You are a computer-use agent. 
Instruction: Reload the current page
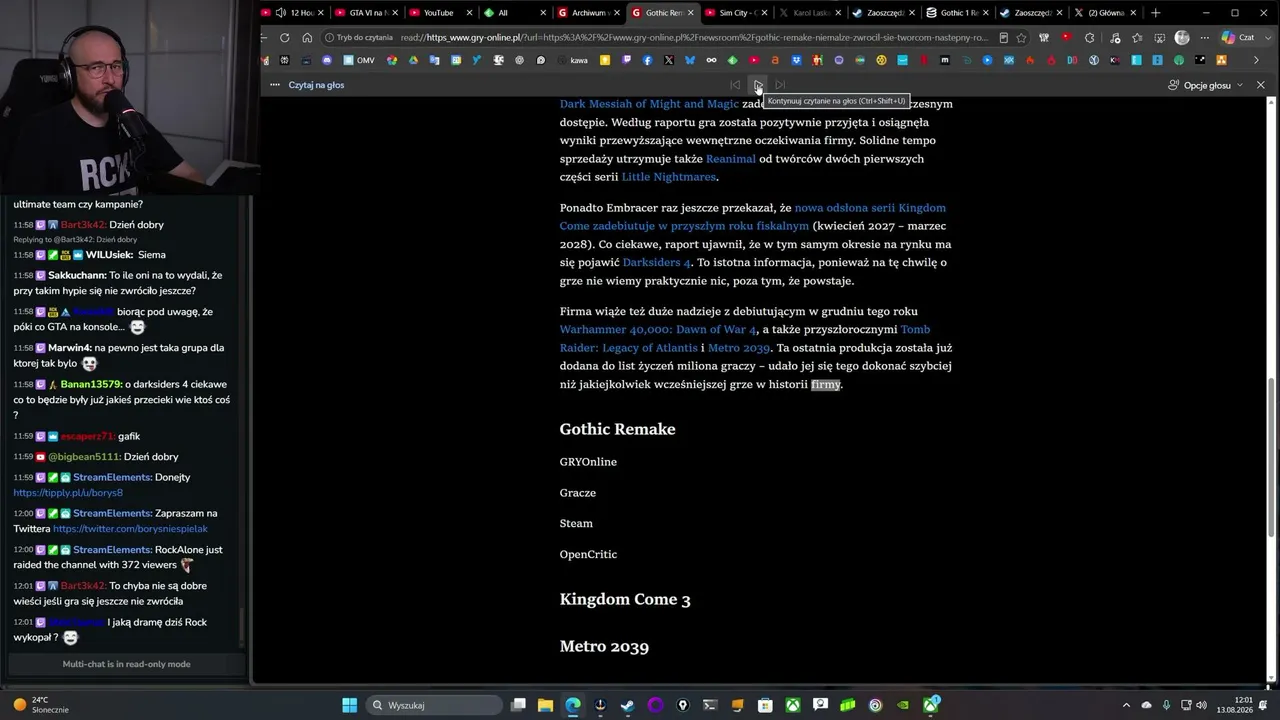[285, 38]
